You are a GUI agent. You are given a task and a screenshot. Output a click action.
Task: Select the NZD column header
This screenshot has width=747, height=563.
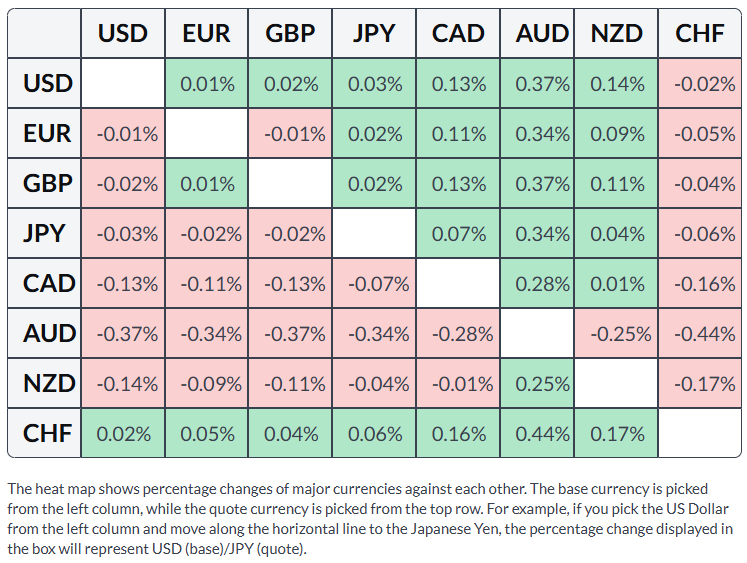pyautogui.click(x=616, y=33)
